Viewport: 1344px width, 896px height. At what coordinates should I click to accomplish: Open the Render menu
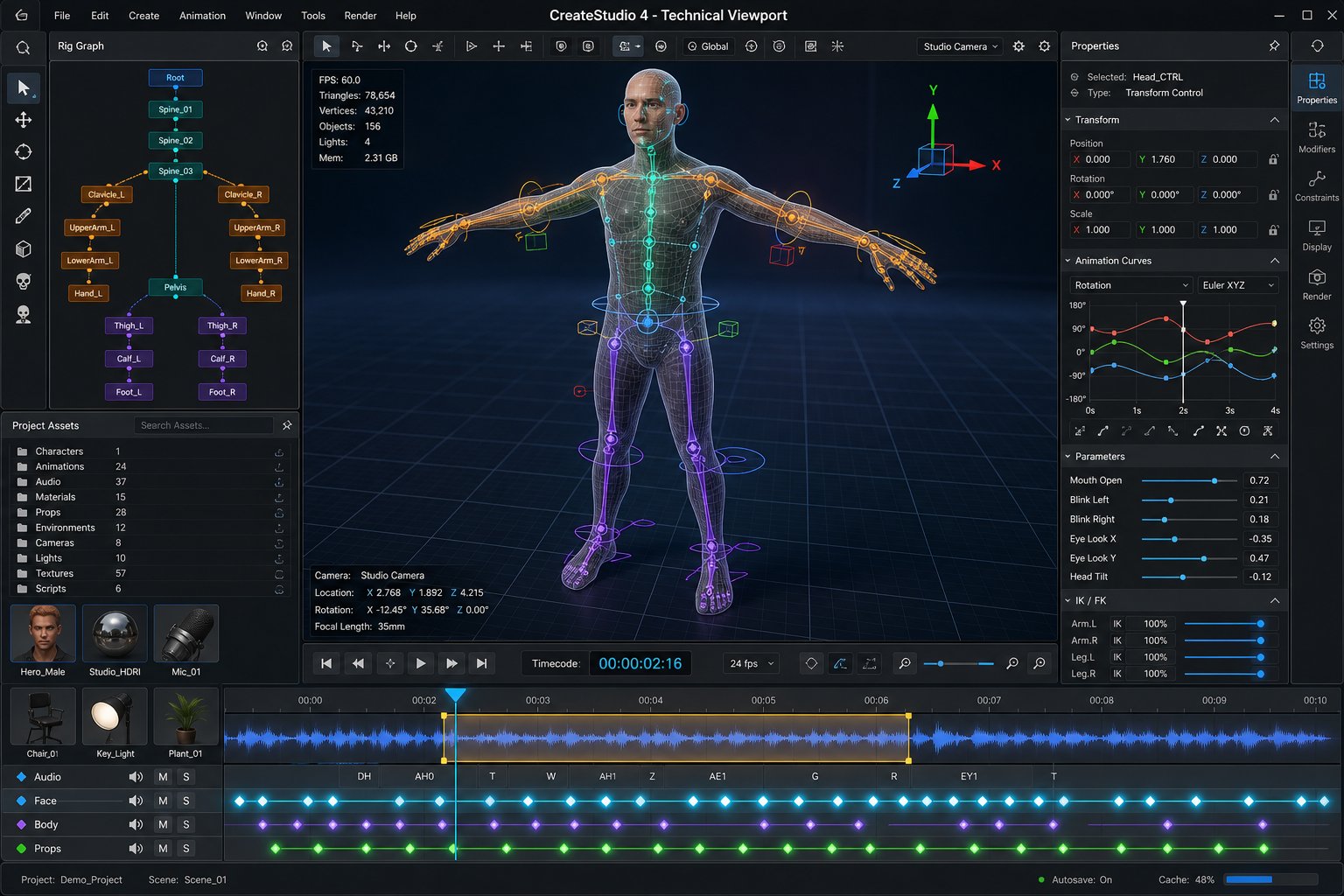tap(360, 16)
